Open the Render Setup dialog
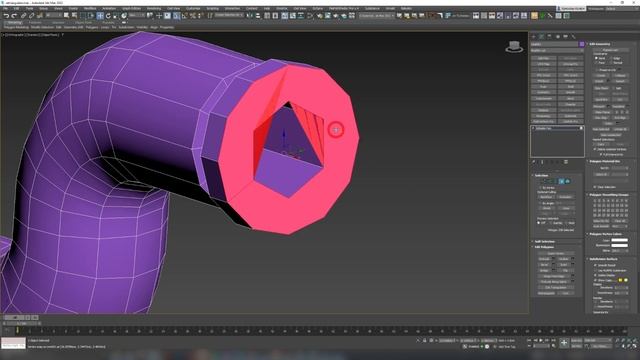640x360 pixels. 328,16
